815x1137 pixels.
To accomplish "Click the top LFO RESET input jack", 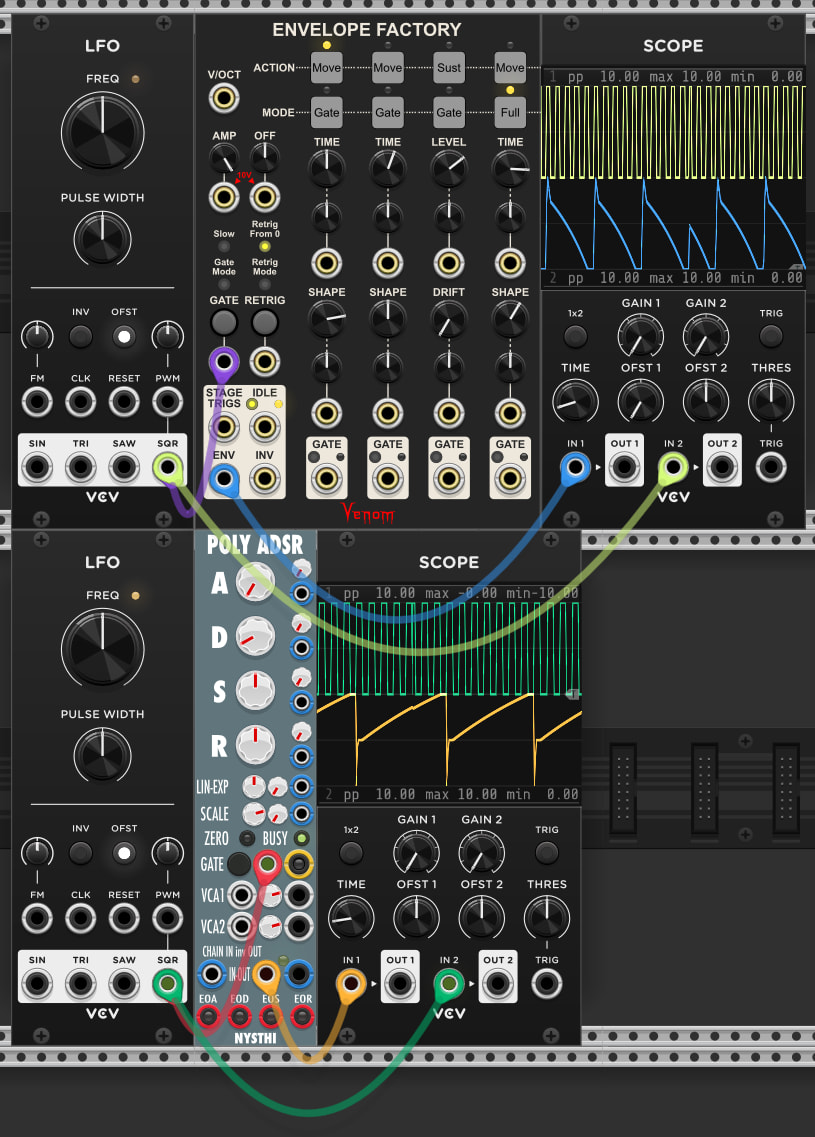I will tap(124, 401).
